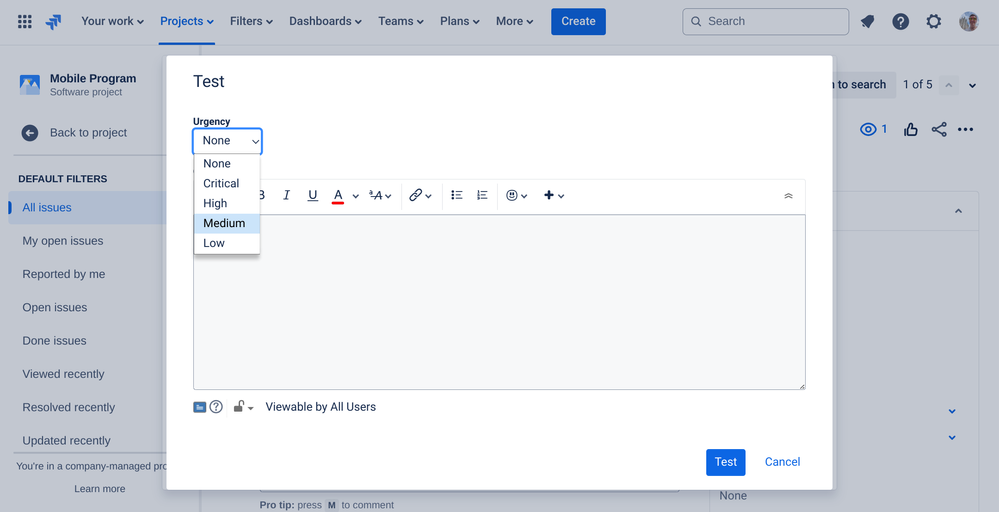Open the Plans menu
Image resolution: width=999 pixels, height=512 pixels.
[461, 21]
